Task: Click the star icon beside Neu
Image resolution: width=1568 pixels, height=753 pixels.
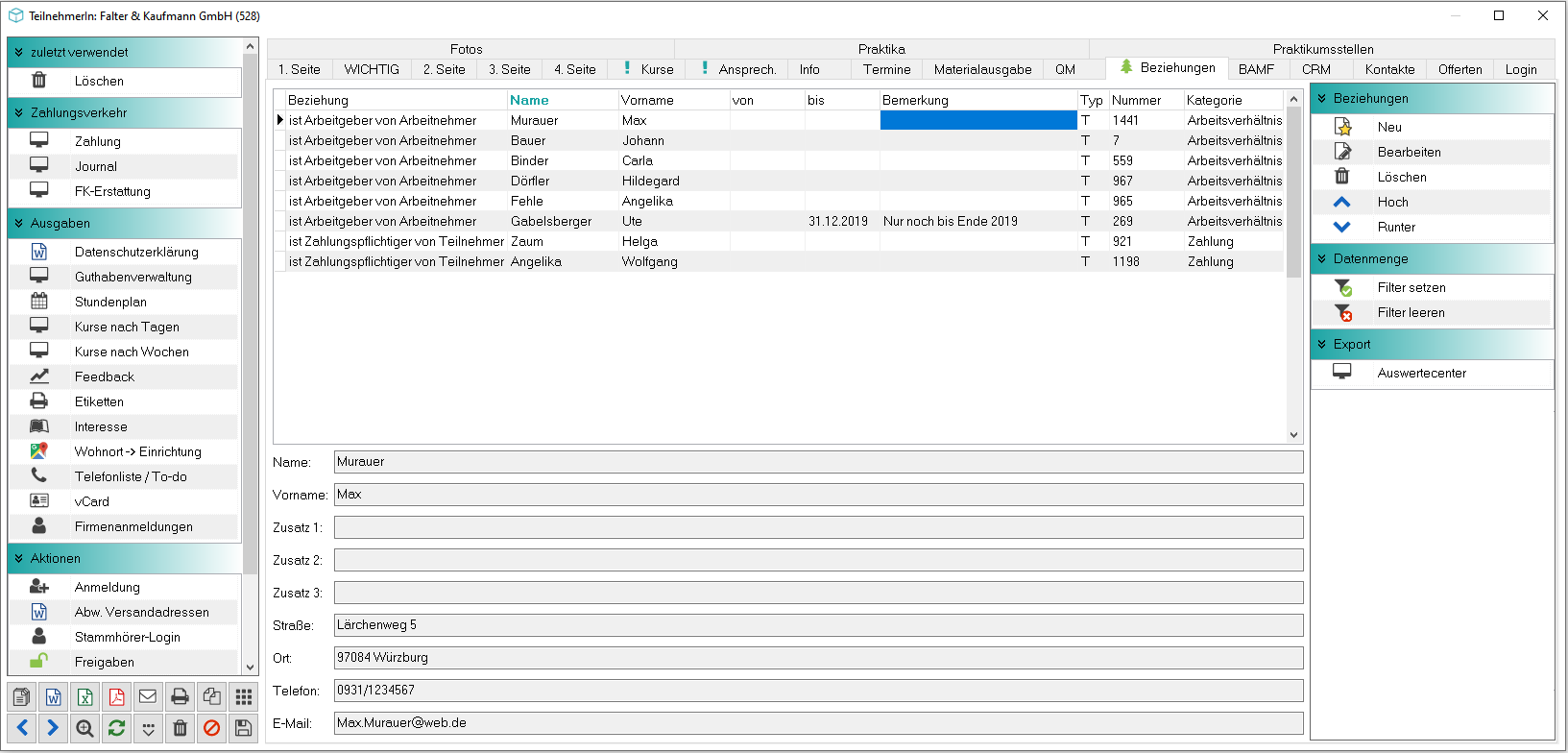Action: coord(1342,127)
